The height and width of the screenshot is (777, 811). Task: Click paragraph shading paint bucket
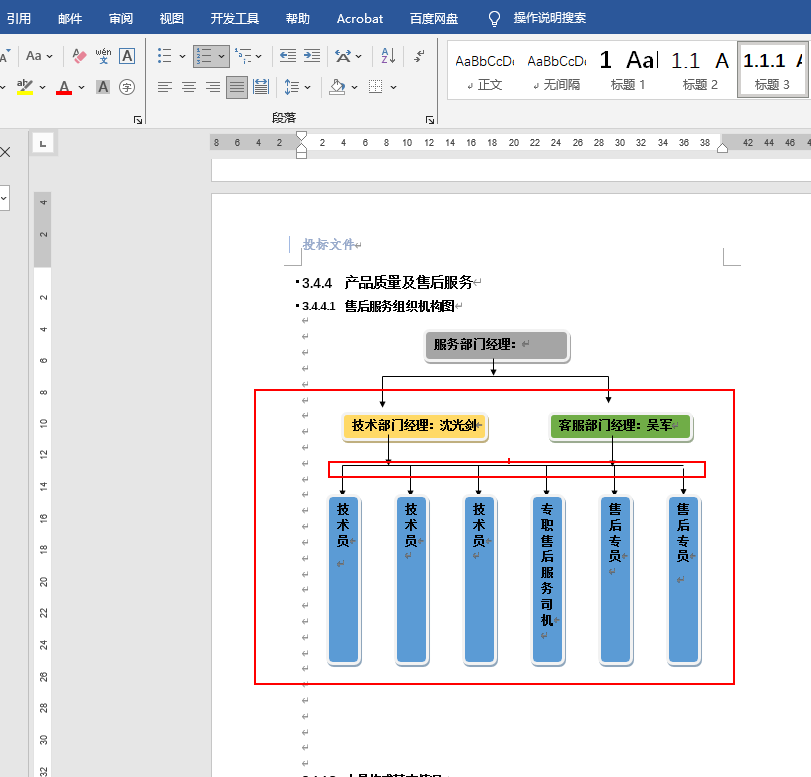pos(337,87)
